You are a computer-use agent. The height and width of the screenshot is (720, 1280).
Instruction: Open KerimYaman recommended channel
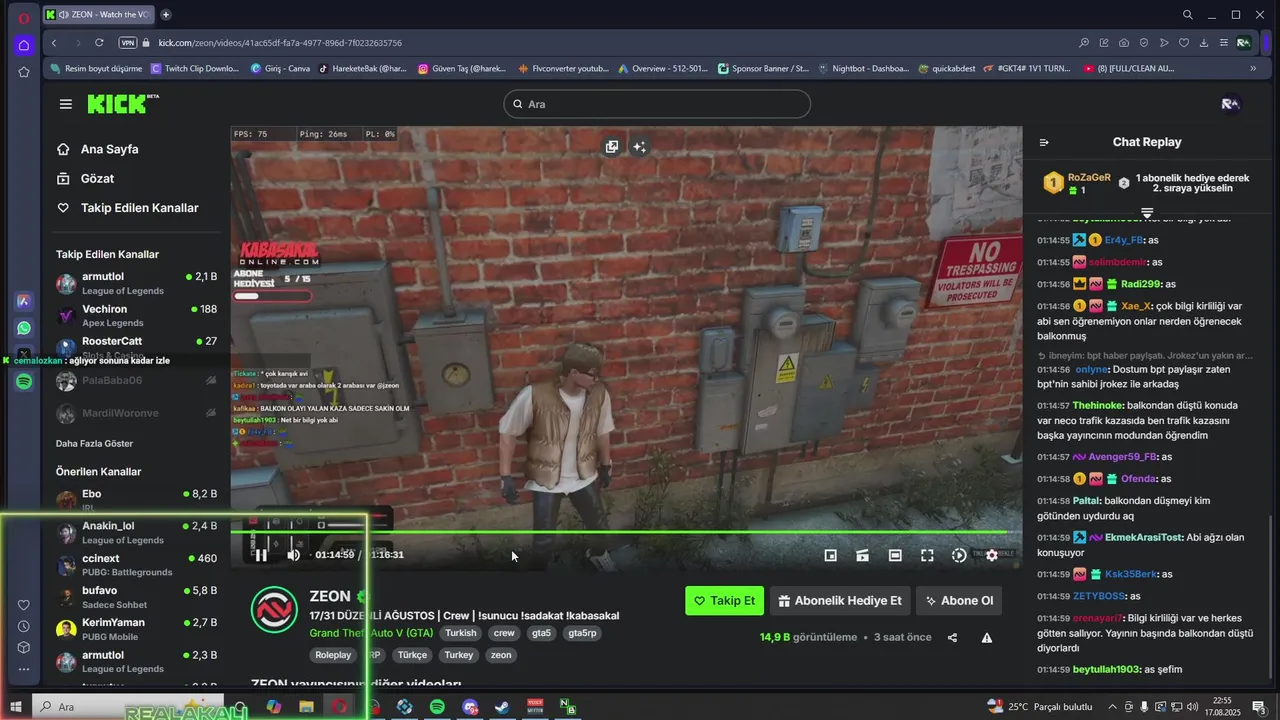click(136, 629)
